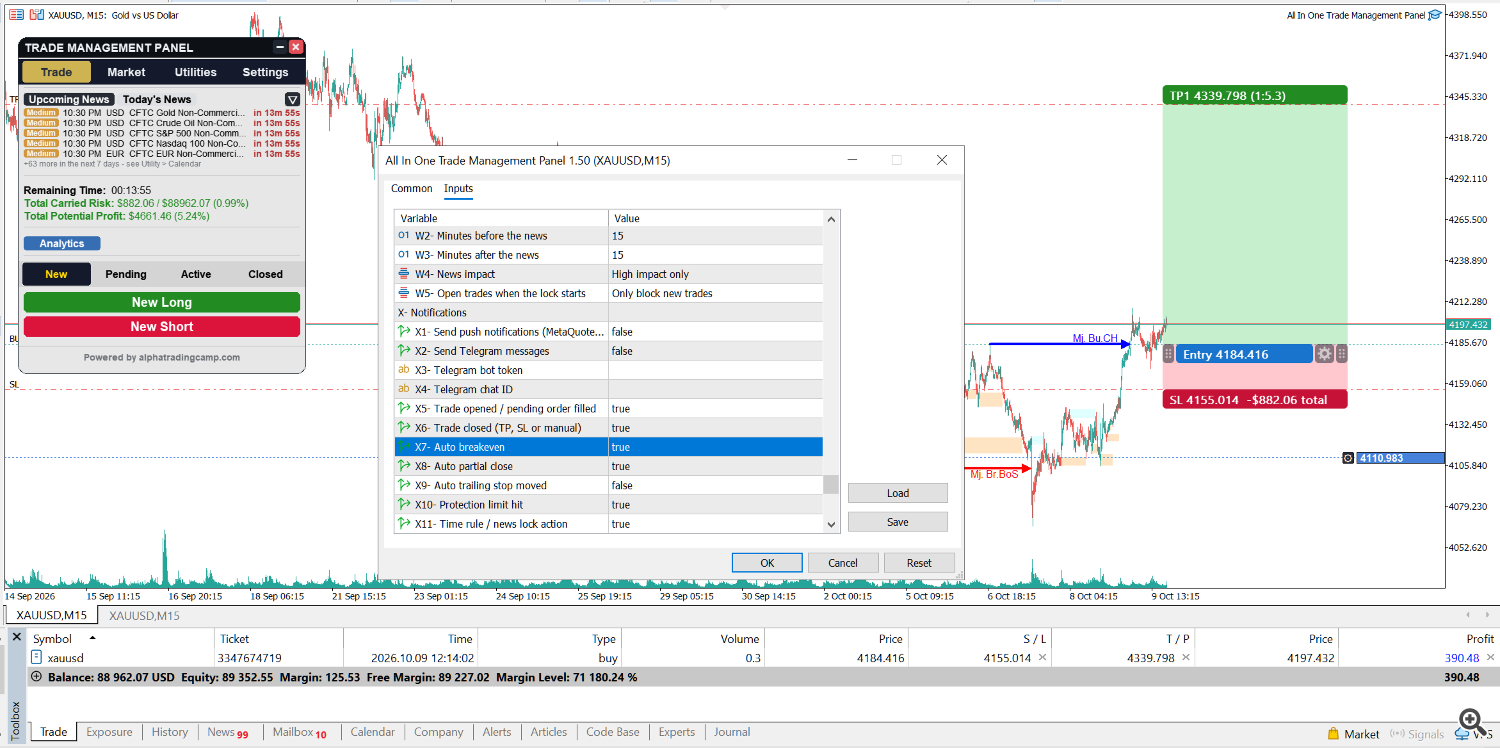The width and height of the screenshot is (1500, 748).
Task: Click the target icon beside 4110.983 price line
Action: pos(1348,458)
